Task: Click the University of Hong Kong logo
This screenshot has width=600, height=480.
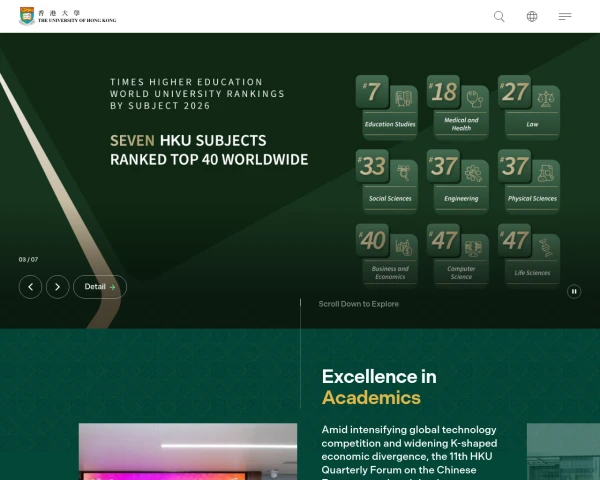Action: [x=68, y=16]
